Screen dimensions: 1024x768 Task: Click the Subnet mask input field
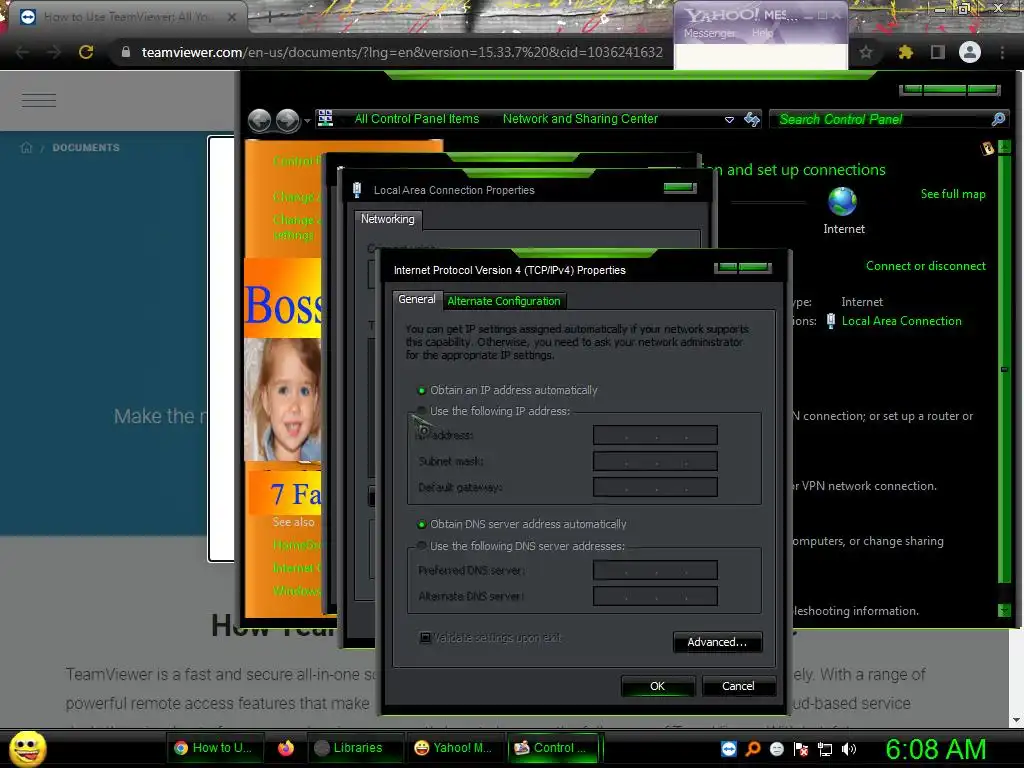[x=655, y=461]
